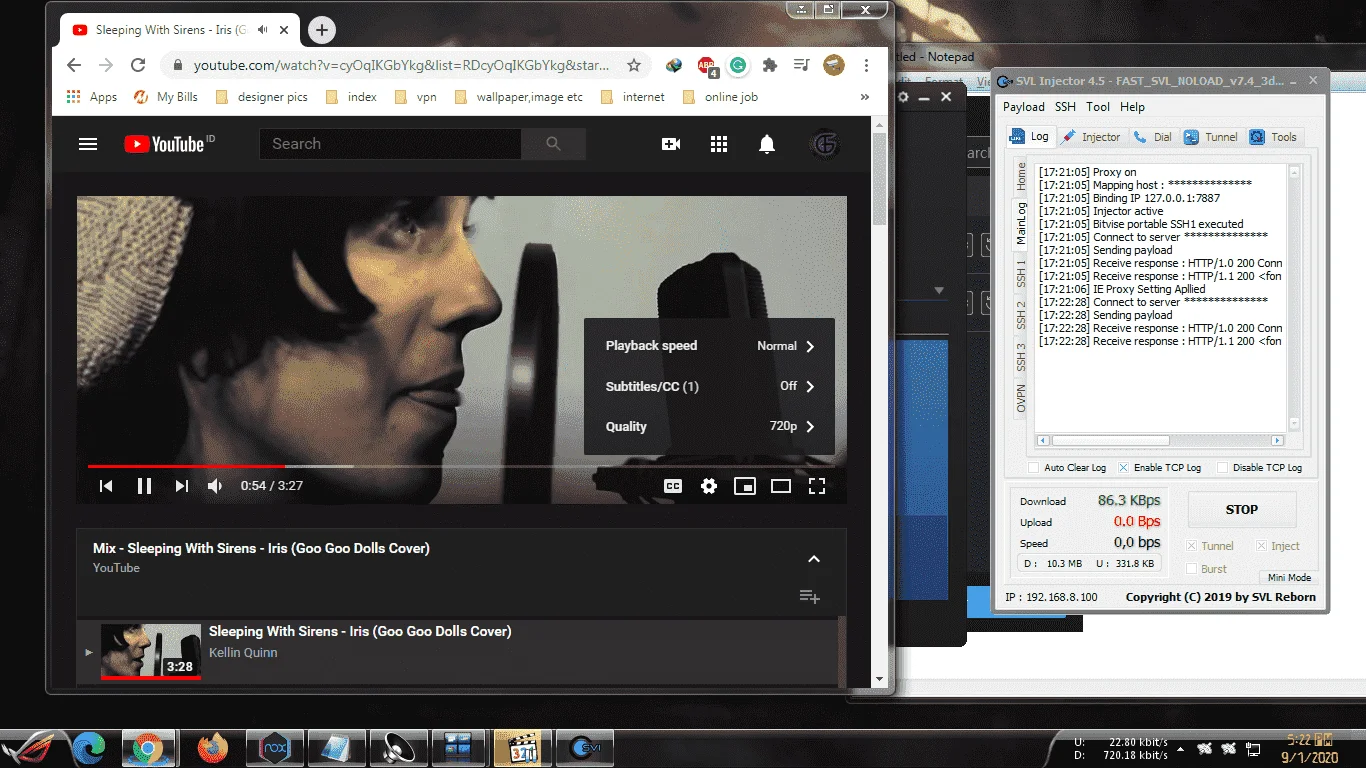Image resolution: width=1366 pixels, height=768 pixels.
Task: Open the My Bills bookmark
Action: pyautogui.click(x=167, y=97)
